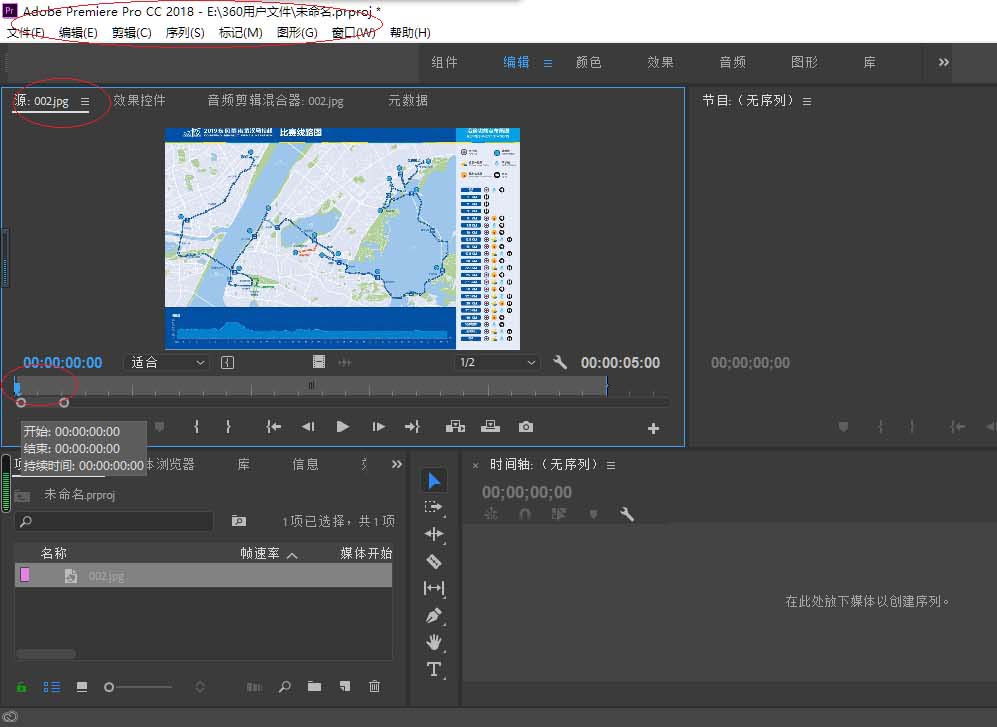Expand hidden workspaces with double-chevron

tap(943, 62)
